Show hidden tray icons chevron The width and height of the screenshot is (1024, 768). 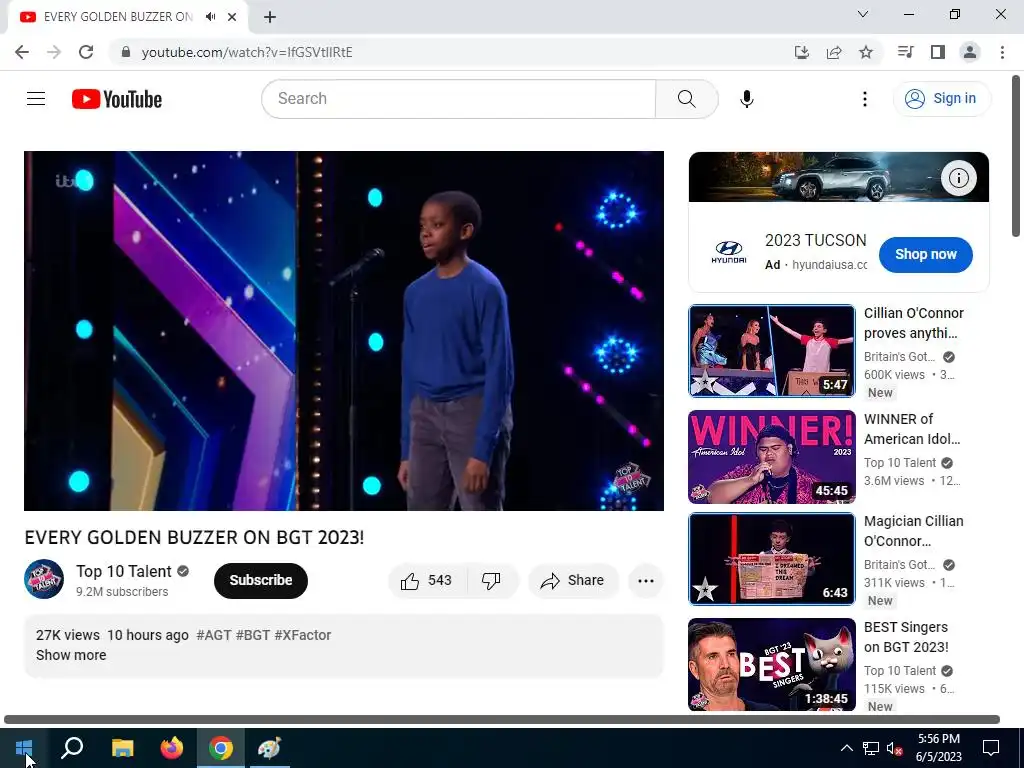tap(846, 748)
